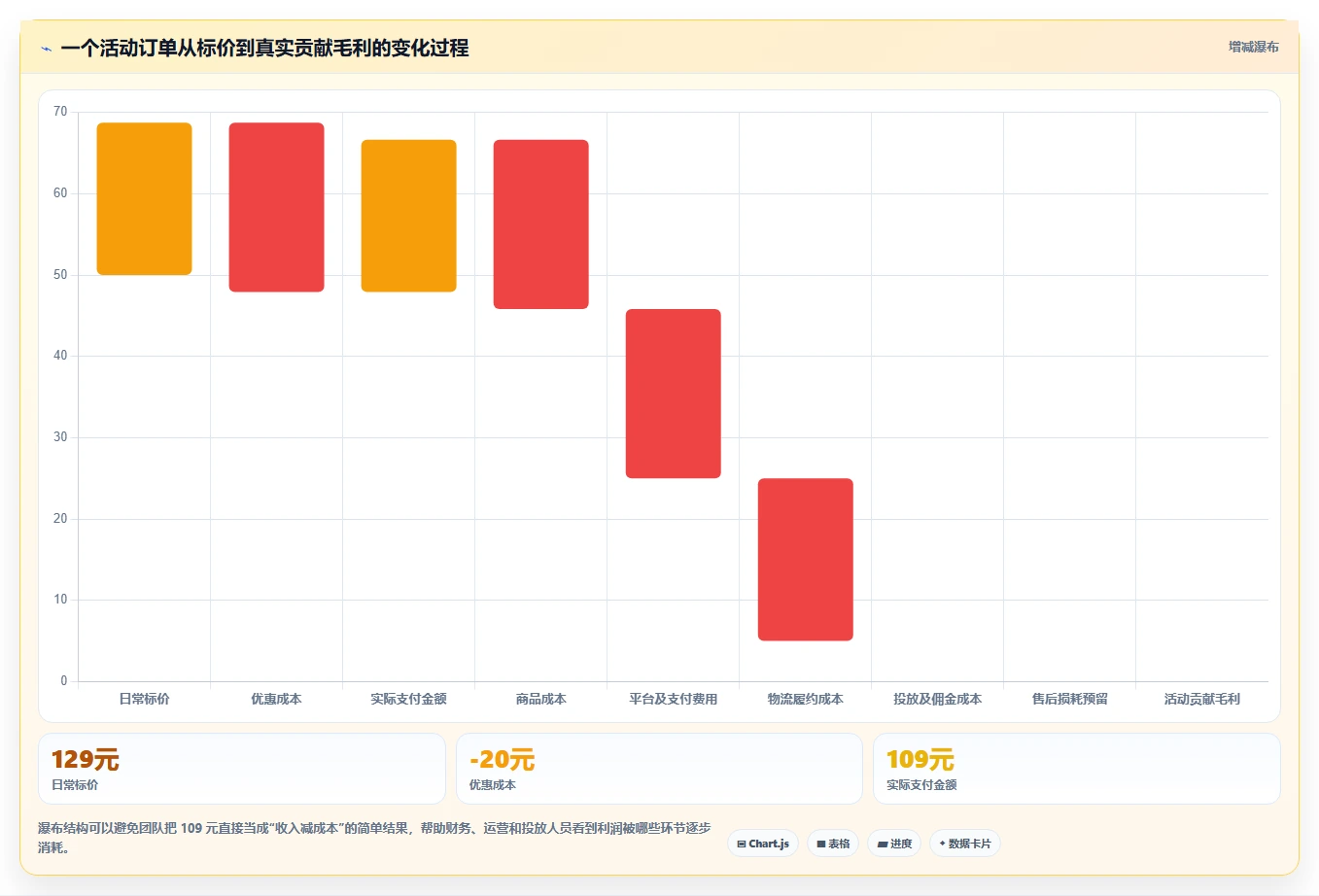Click the 实际支付金额 x-axis label
The height and width of the screenshot is (896, 1319).
tap(409, 699)
